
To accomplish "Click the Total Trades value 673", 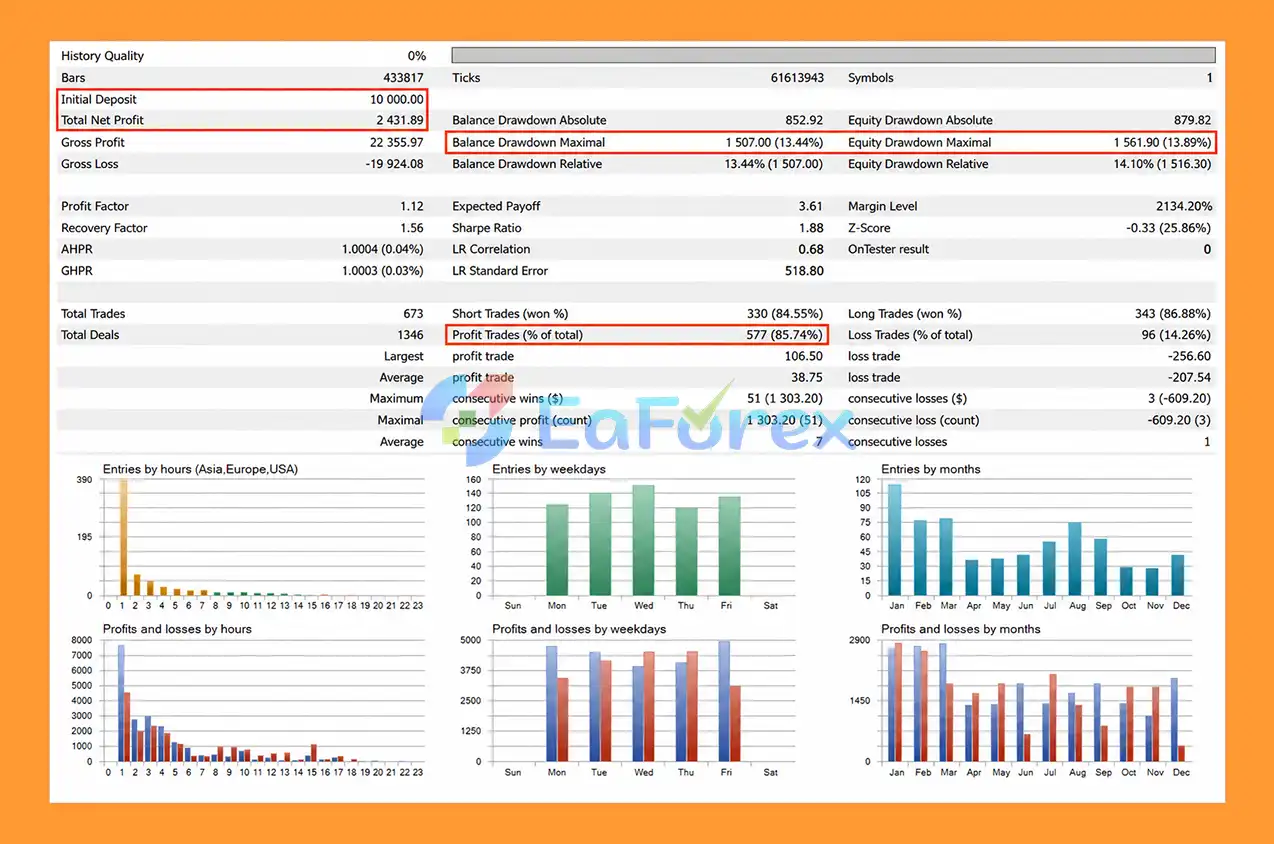I will [413, 314].
